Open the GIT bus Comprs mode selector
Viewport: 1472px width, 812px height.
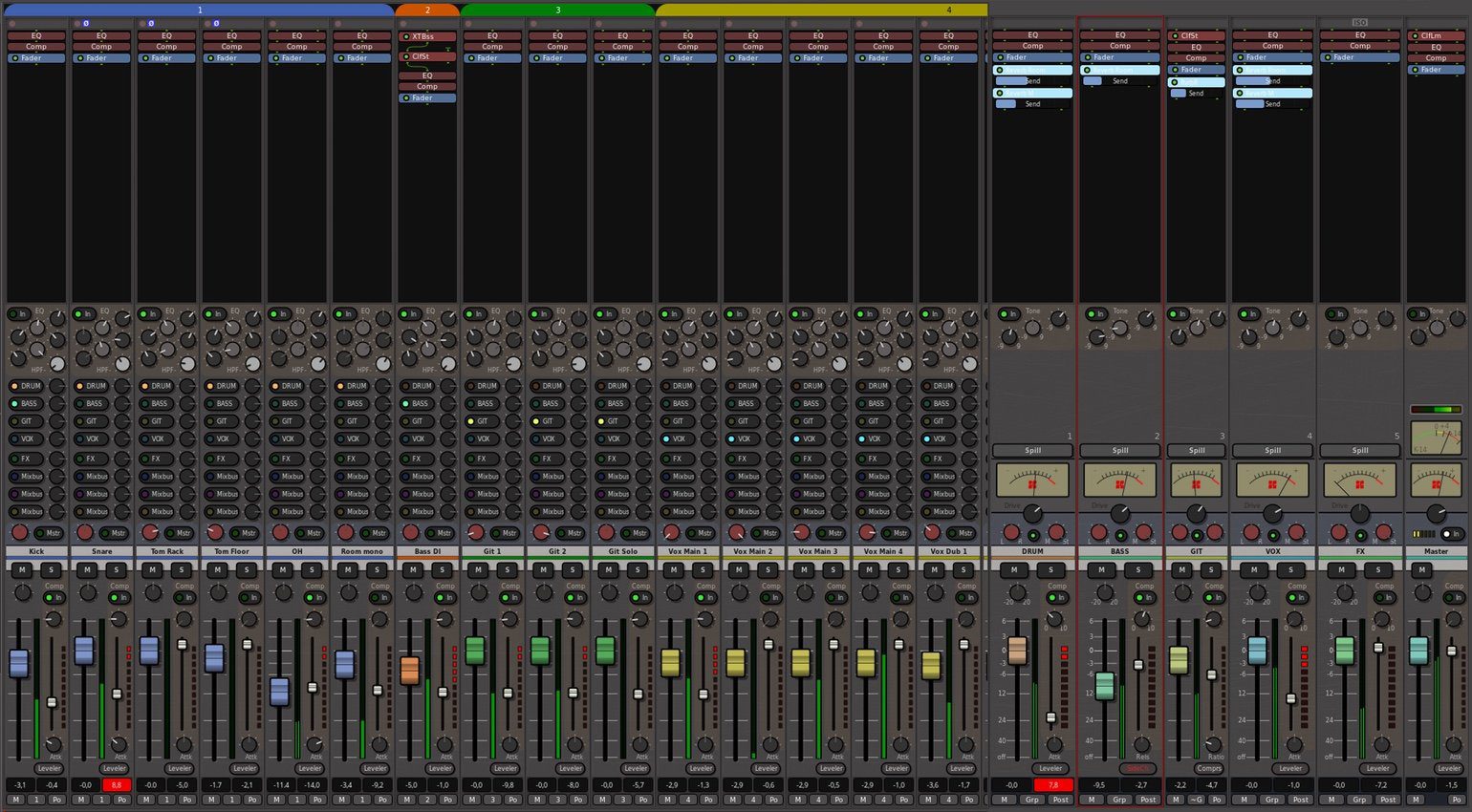pos(1209,768)
